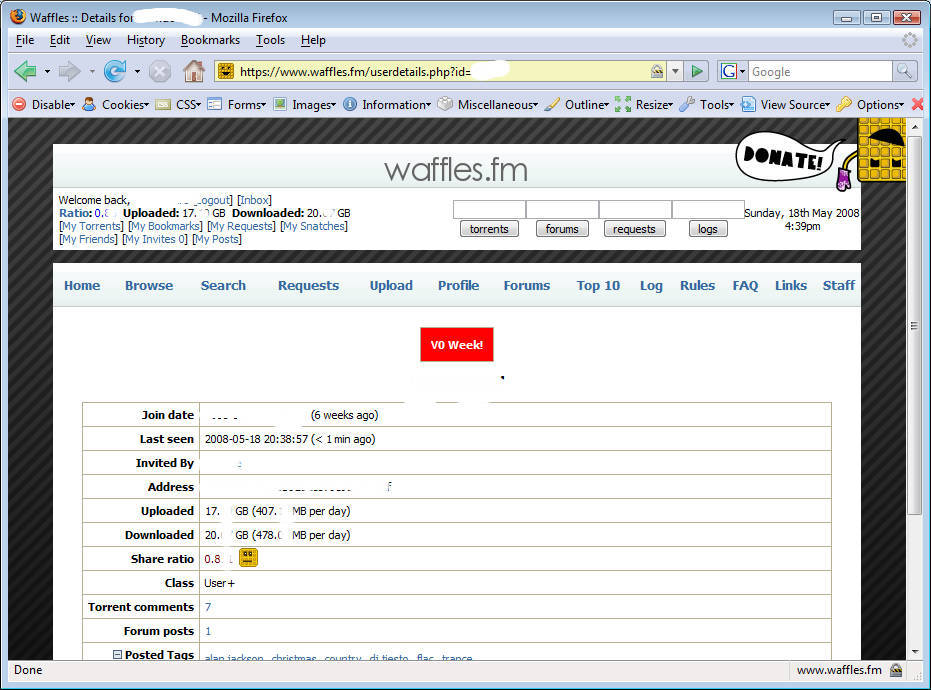Click the lock icon inside the address bar

[656, 72]
